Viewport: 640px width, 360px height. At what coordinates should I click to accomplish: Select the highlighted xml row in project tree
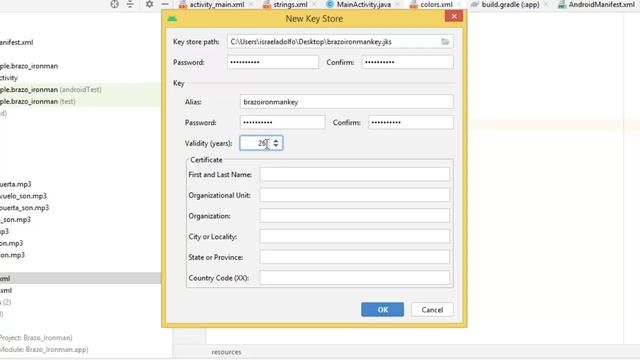[80, 278]
